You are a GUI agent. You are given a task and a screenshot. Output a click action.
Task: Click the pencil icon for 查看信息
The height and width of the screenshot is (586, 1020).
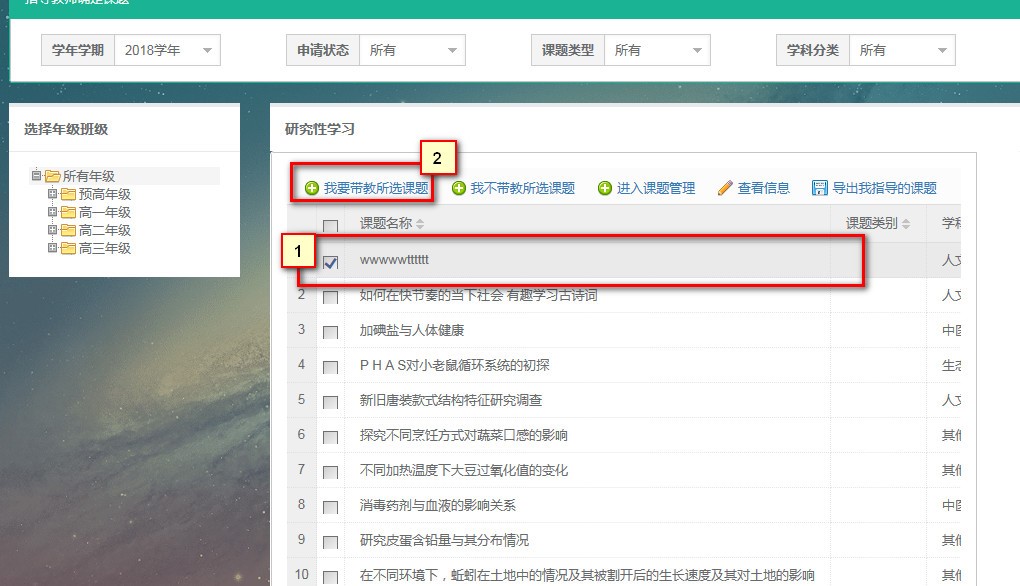pyautogui.click(x=726, y=188)
